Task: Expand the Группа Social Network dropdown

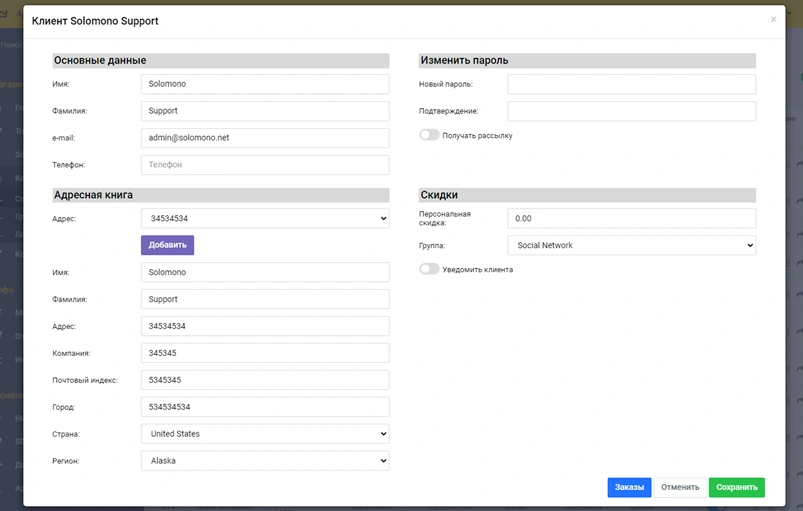Action: (x=631, y=245)
